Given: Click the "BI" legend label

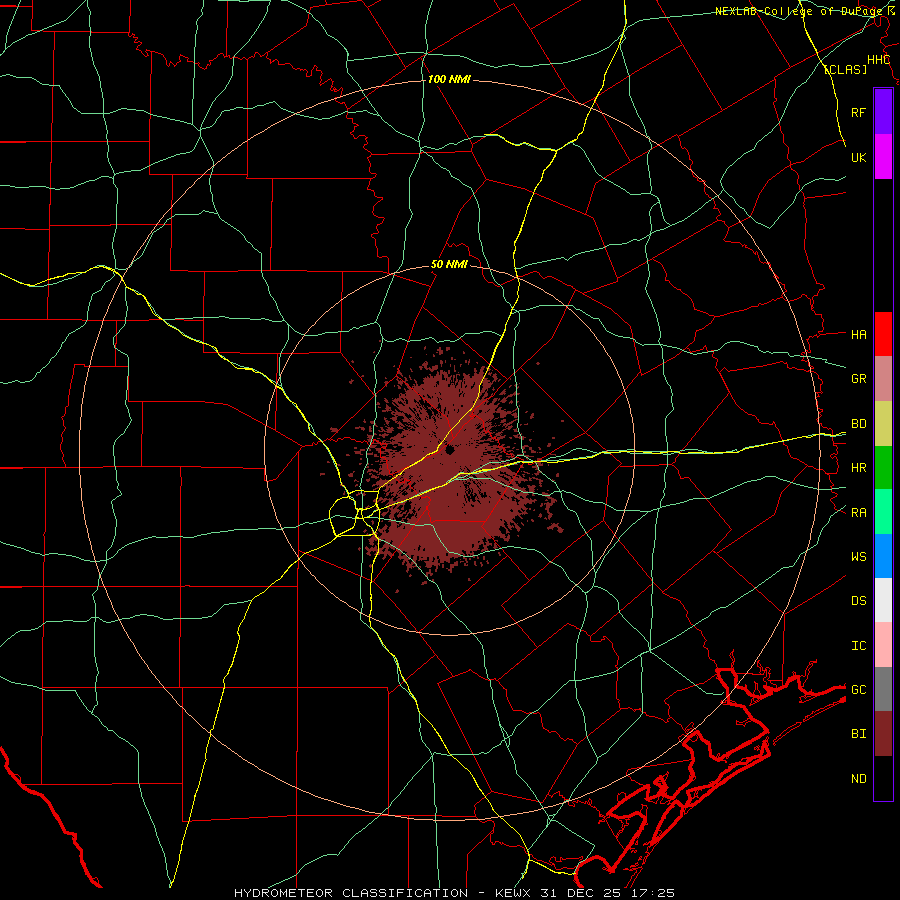Looking at the screenshot, I should pyautogui.click(x=858, y=733).
